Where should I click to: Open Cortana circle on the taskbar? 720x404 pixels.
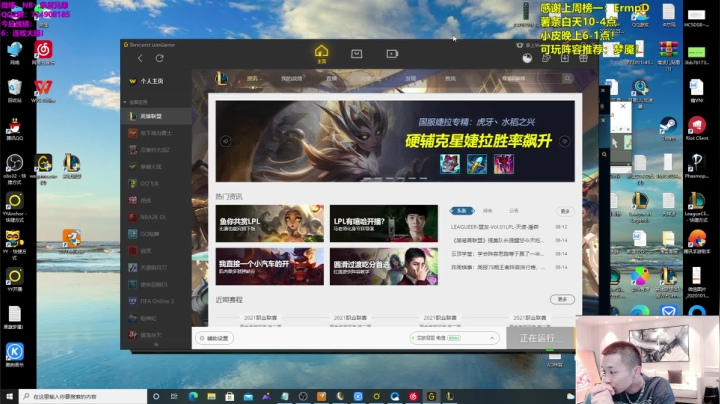(156, 396)
